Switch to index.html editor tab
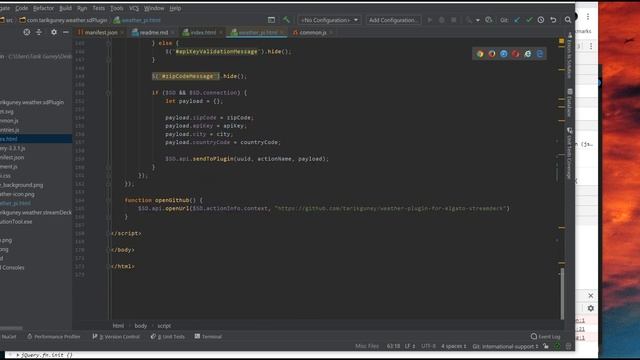 (202, 32)
